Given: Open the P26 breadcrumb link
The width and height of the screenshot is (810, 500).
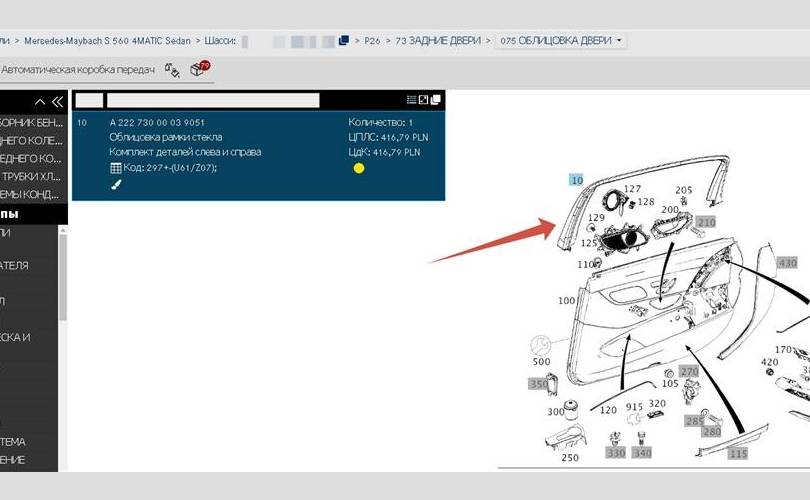Looking at the screenshot, I should click(x=372, y=41).
